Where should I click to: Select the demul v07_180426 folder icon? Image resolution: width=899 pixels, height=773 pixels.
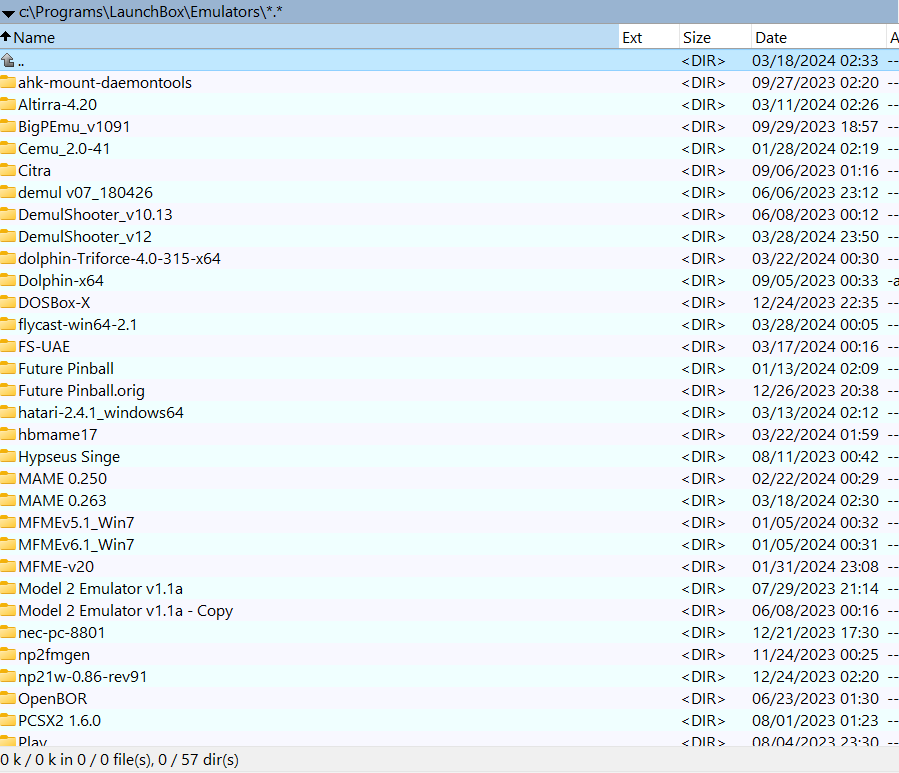coord(8,192)
